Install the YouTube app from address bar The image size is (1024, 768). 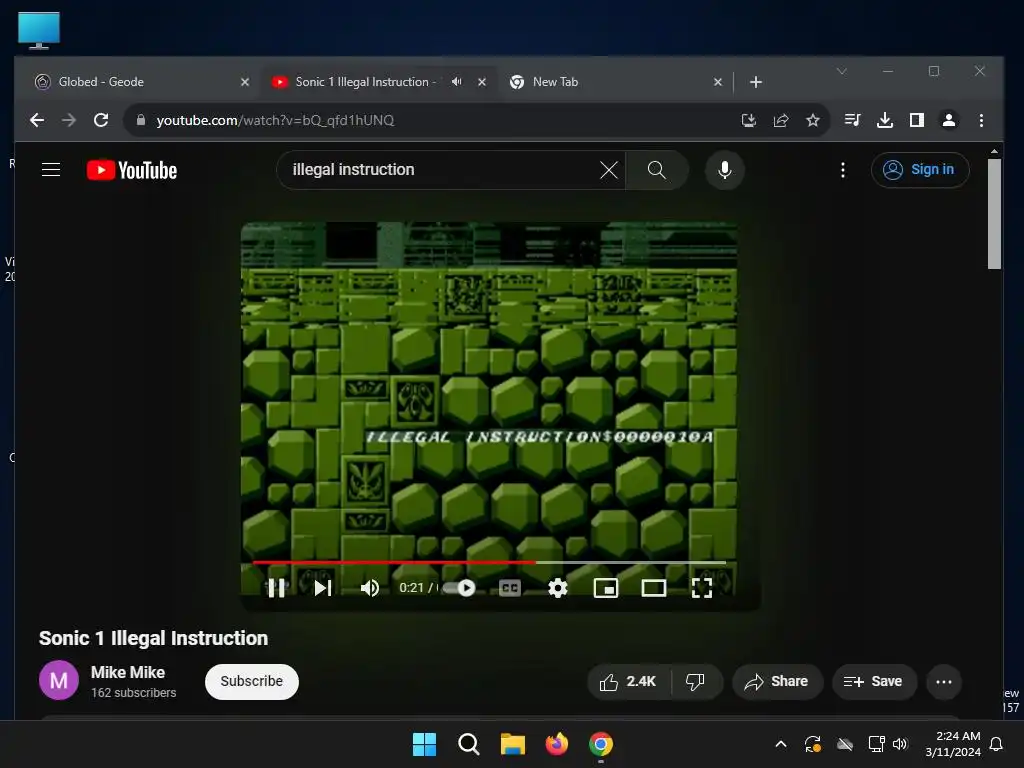(749, 120)
